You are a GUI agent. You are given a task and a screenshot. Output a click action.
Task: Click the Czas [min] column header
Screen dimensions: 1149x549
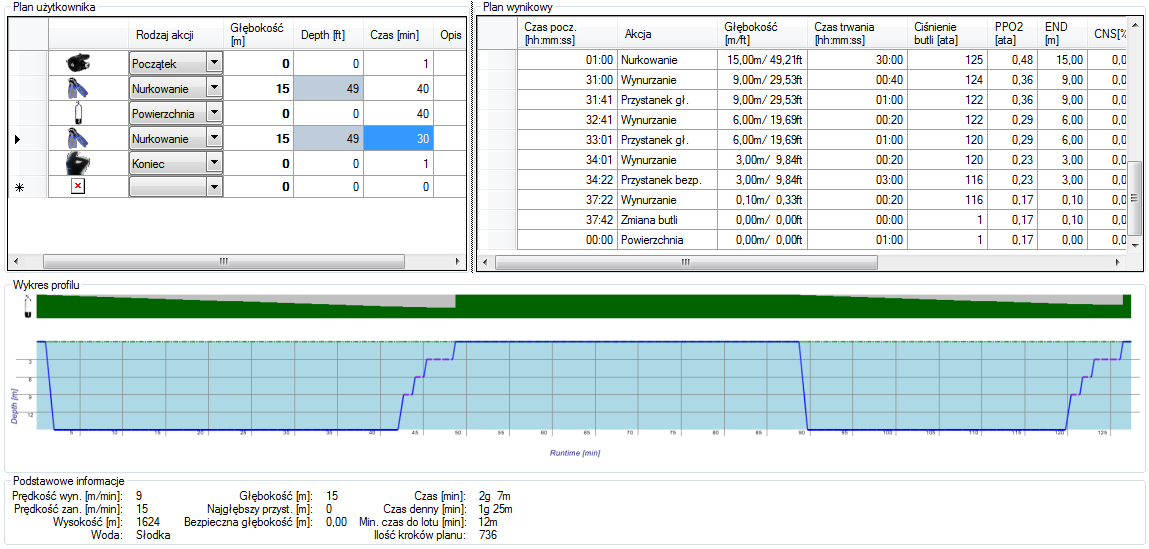398,34
